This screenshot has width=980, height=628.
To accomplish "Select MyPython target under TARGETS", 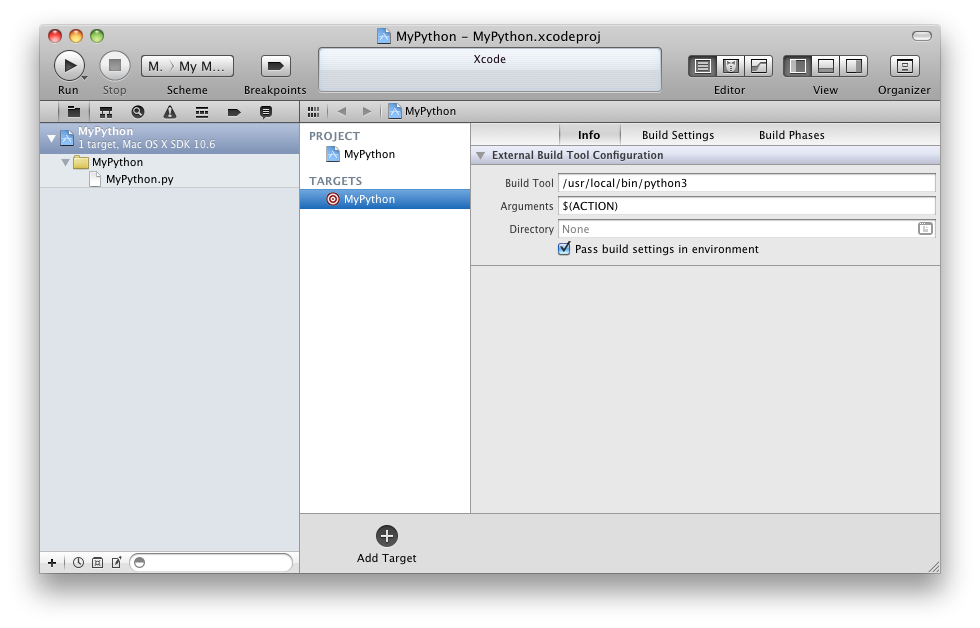I will [x=385, y=199].
